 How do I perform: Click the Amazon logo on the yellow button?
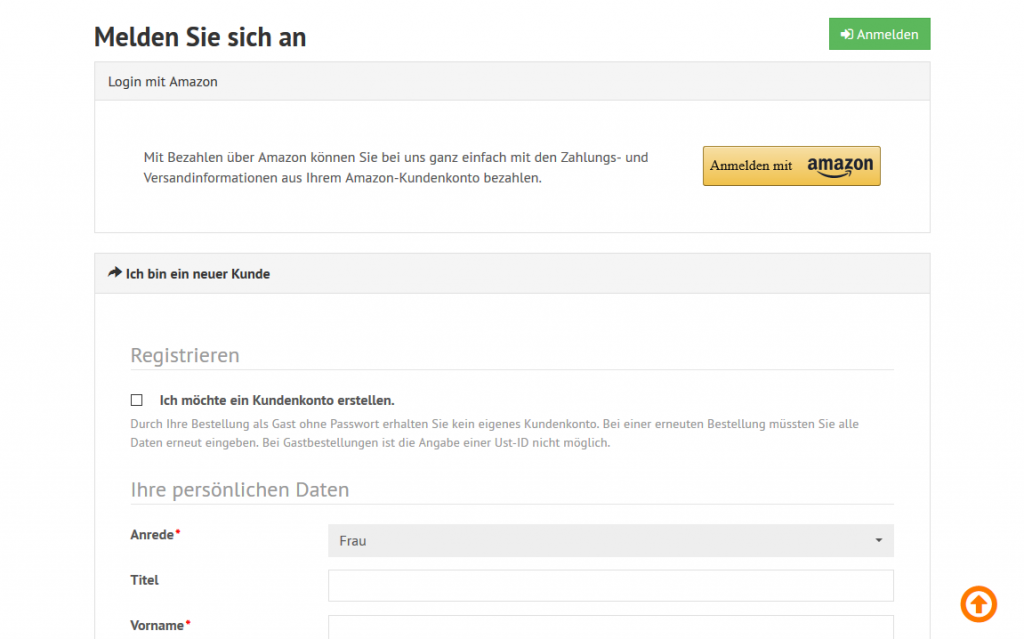click(840, 166)
